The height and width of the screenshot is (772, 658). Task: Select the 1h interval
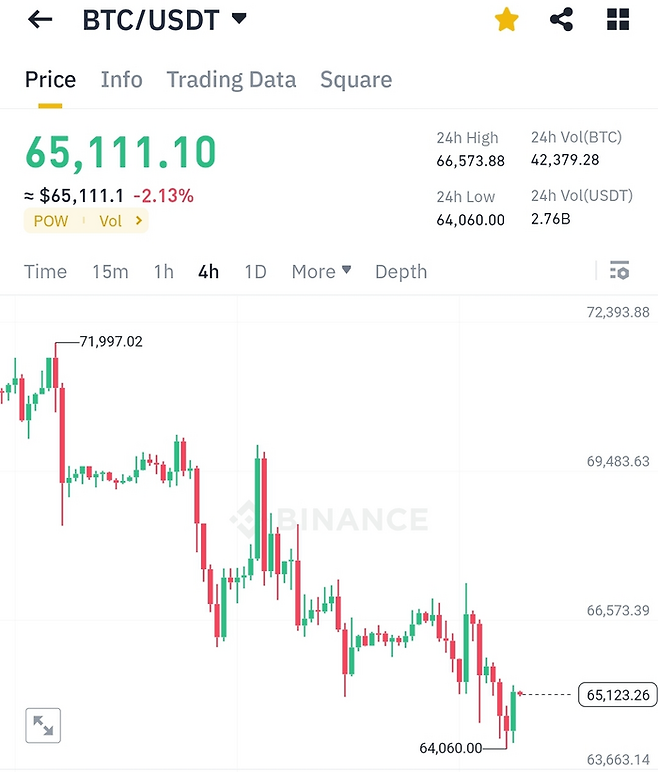163,271
